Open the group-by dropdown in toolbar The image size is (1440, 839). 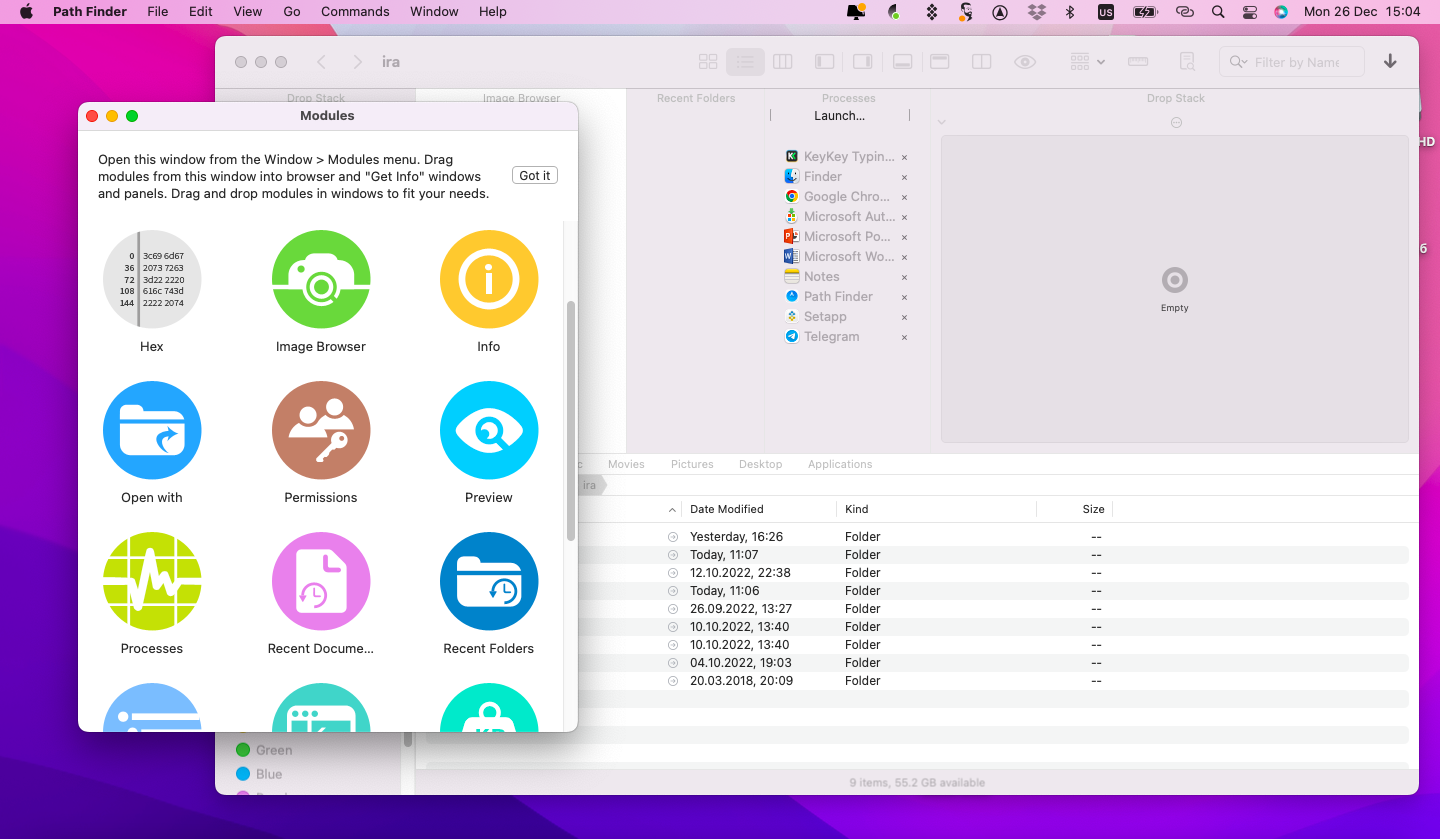click(x=1087, y=62)
